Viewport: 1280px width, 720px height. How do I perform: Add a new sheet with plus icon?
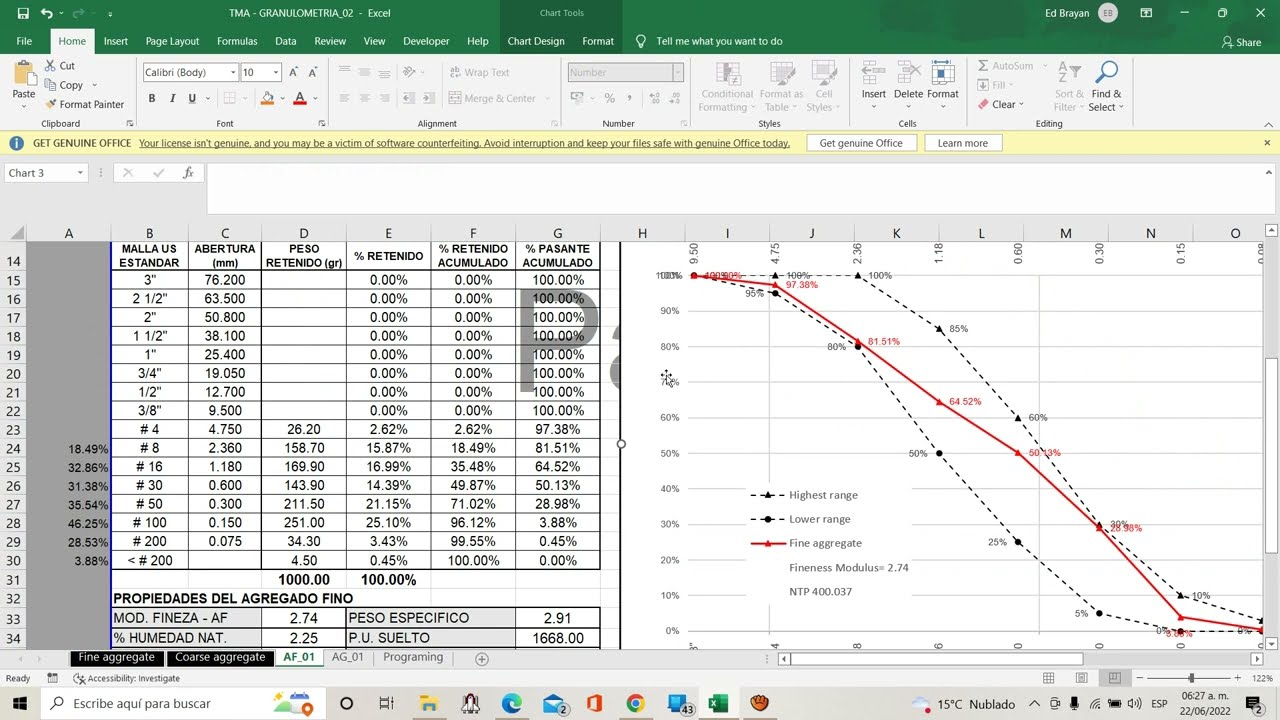pos(482,659)
